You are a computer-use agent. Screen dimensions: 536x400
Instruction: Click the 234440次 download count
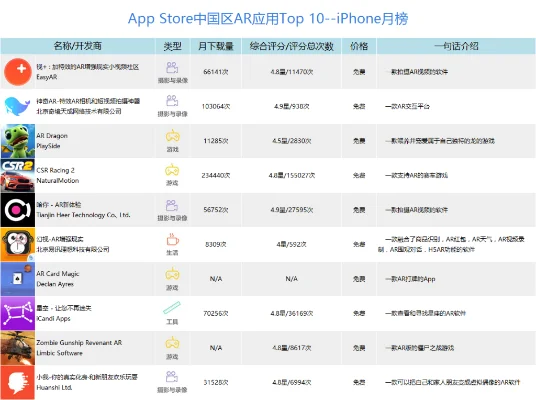click(x=216, y=175)
